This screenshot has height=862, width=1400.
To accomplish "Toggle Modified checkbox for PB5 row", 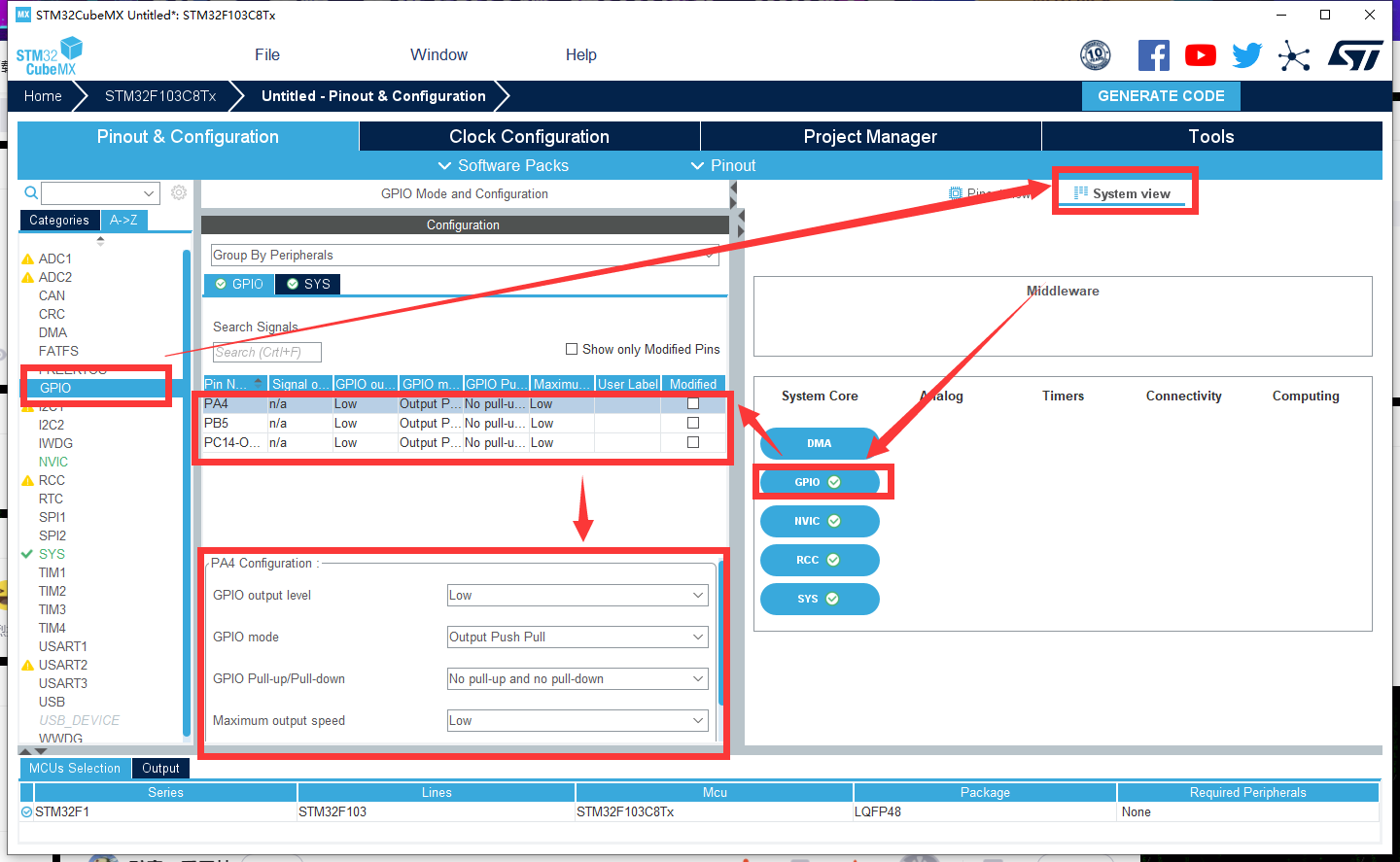I will pyautogui.click(x=693, y=423).
